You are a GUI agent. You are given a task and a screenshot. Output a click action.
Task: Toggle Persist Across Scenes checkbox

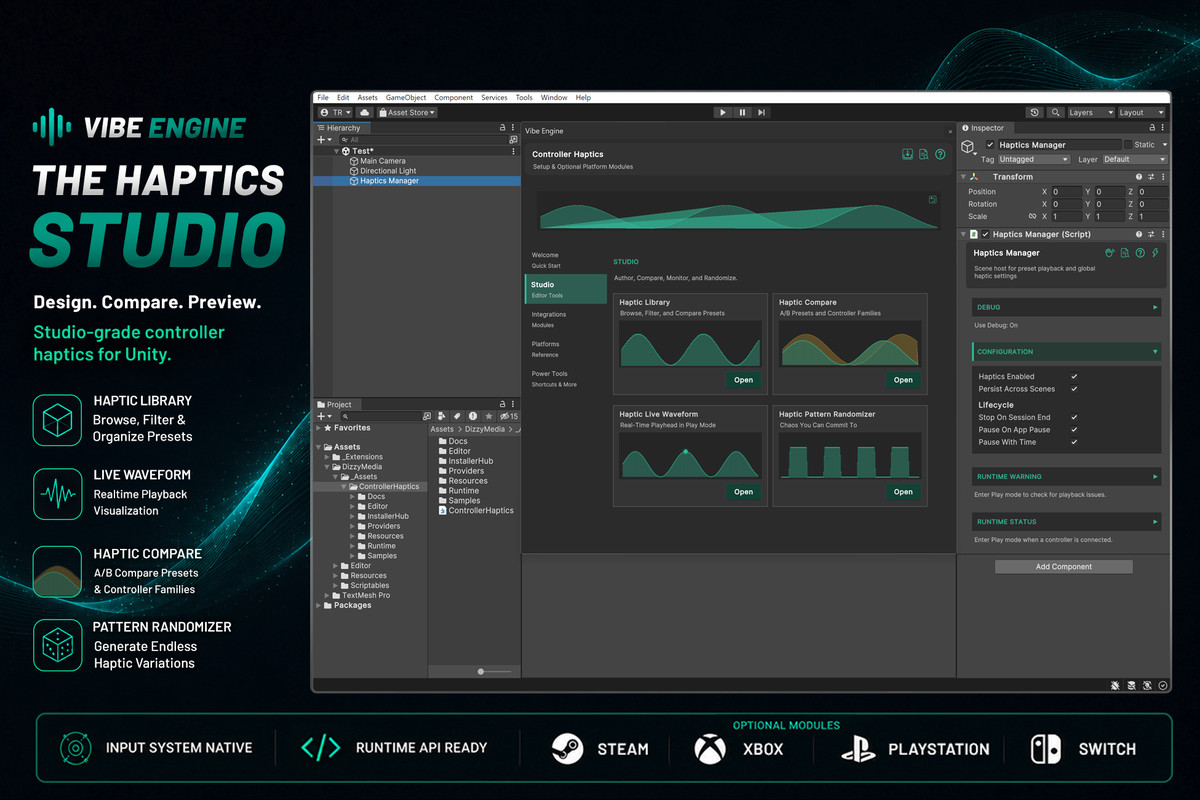coord(1074,389)
